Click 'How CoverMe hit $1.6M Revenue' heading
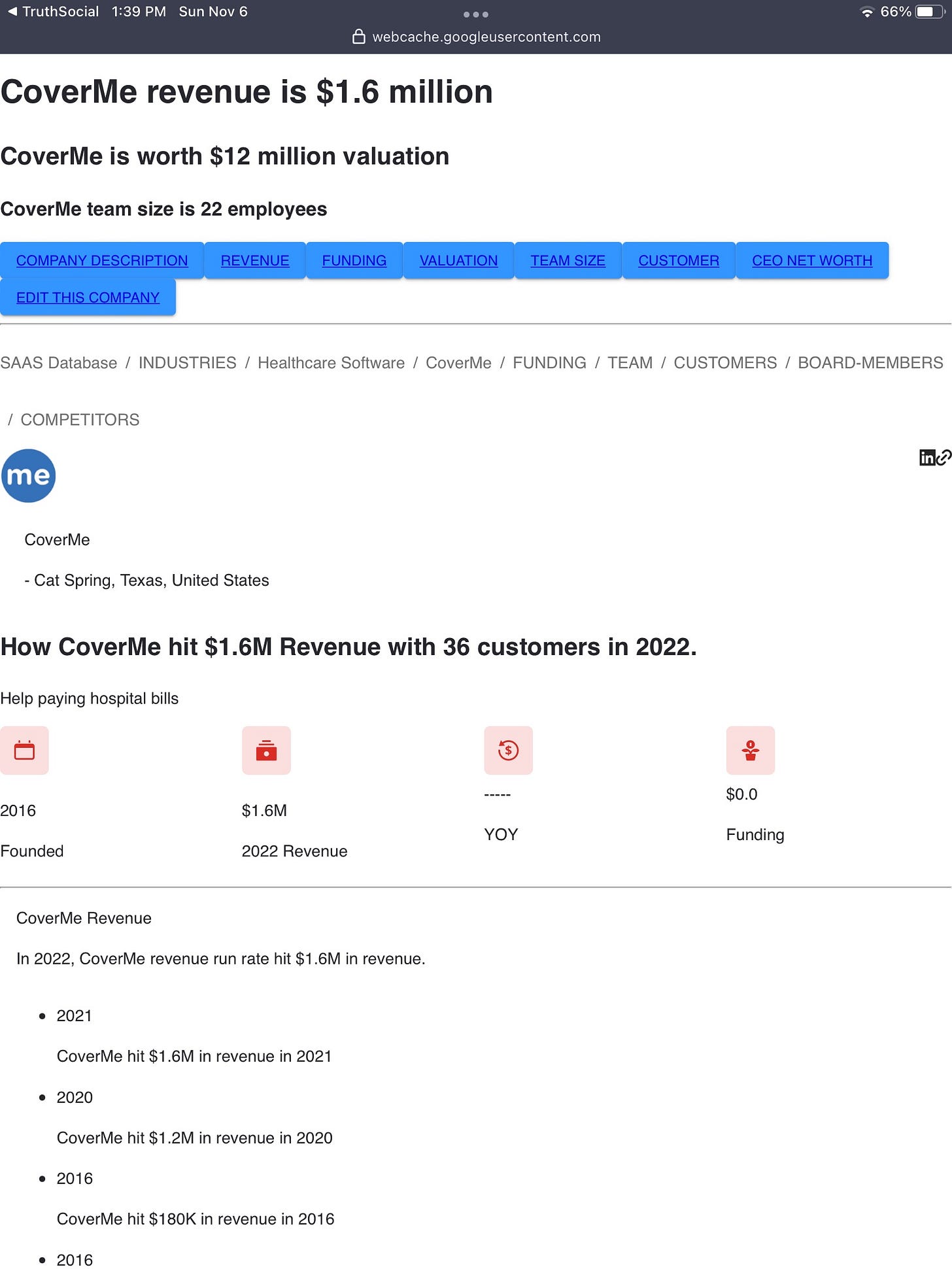 [x=348, y=647]
